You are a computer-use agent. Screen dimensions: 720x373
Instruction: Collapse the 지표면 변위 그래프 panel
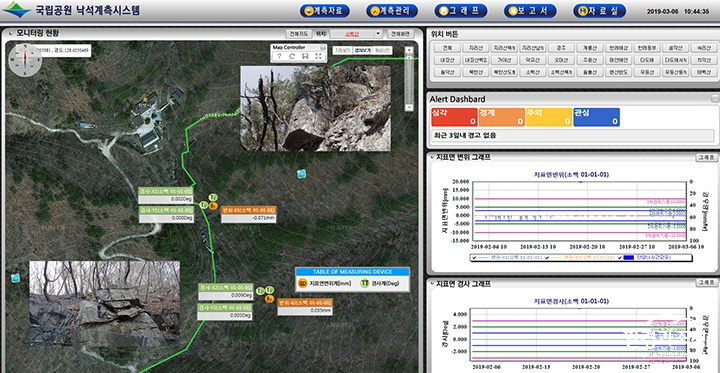[x=433, y=157]
